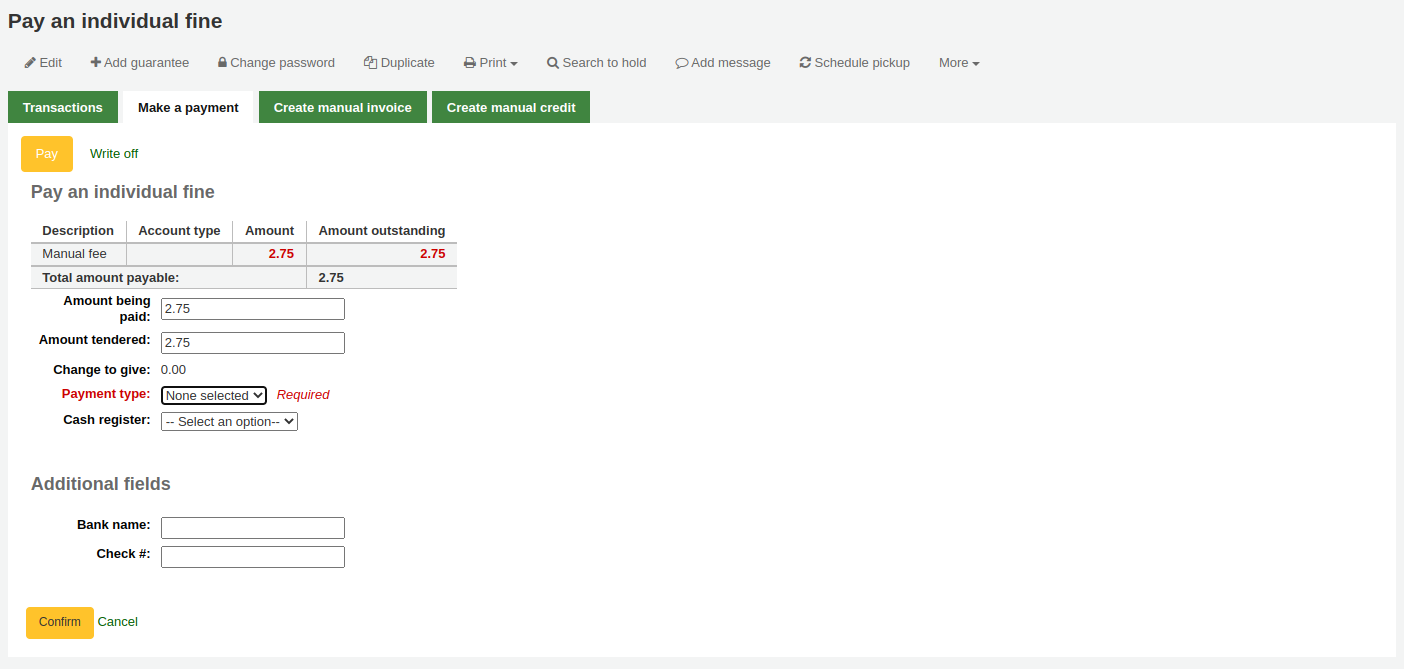This screenshot has height=669, width=1404.
Task: Select the Add guarantee icon
Action: coord(94,62)
